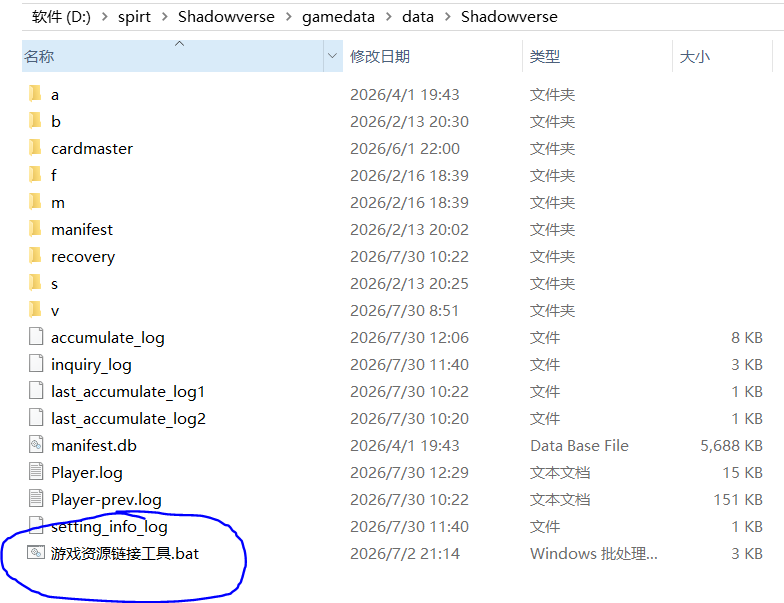This screenshot has width=784, height=603.
Task: Select the file named inquiry_log
Action: pos(91,364)
